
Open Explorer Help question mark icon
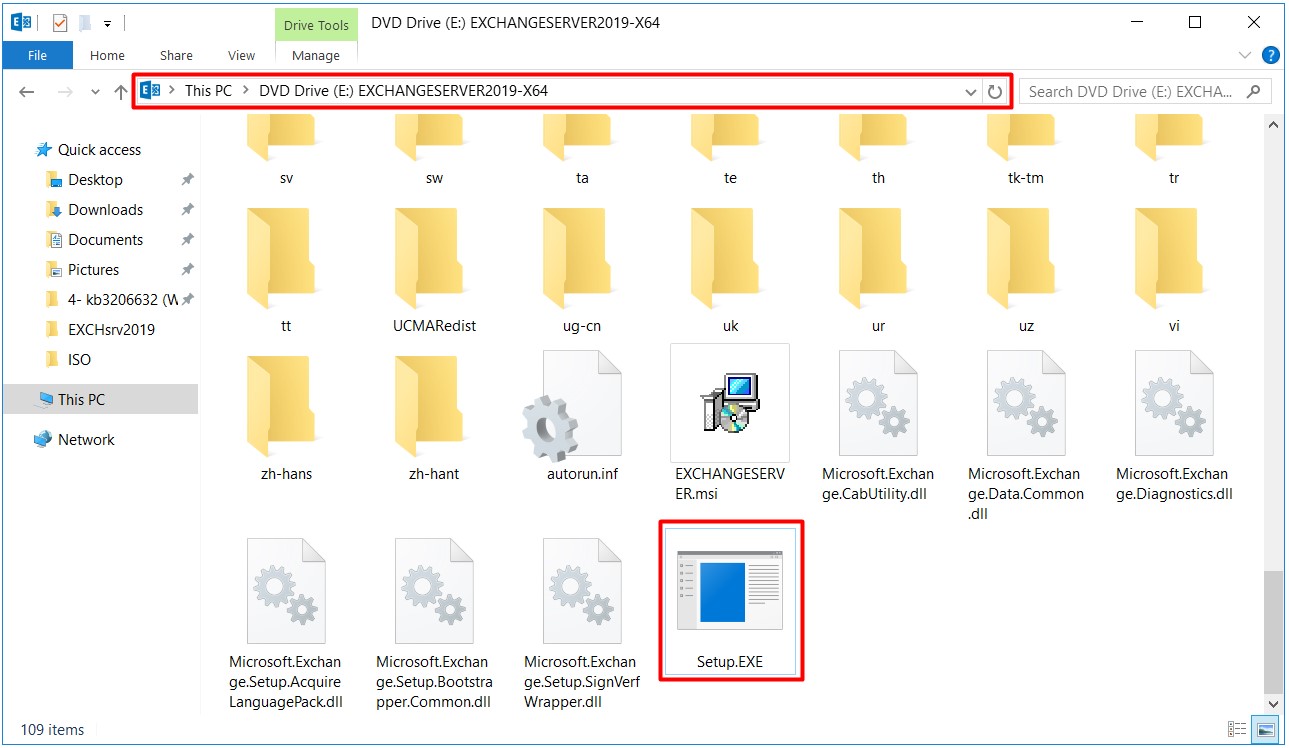tap(1271, 55)
